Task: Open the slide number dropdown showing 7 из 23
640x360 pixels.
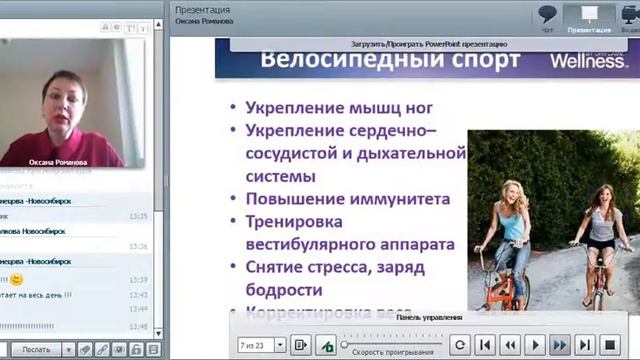Action: (x=280, y=345)
